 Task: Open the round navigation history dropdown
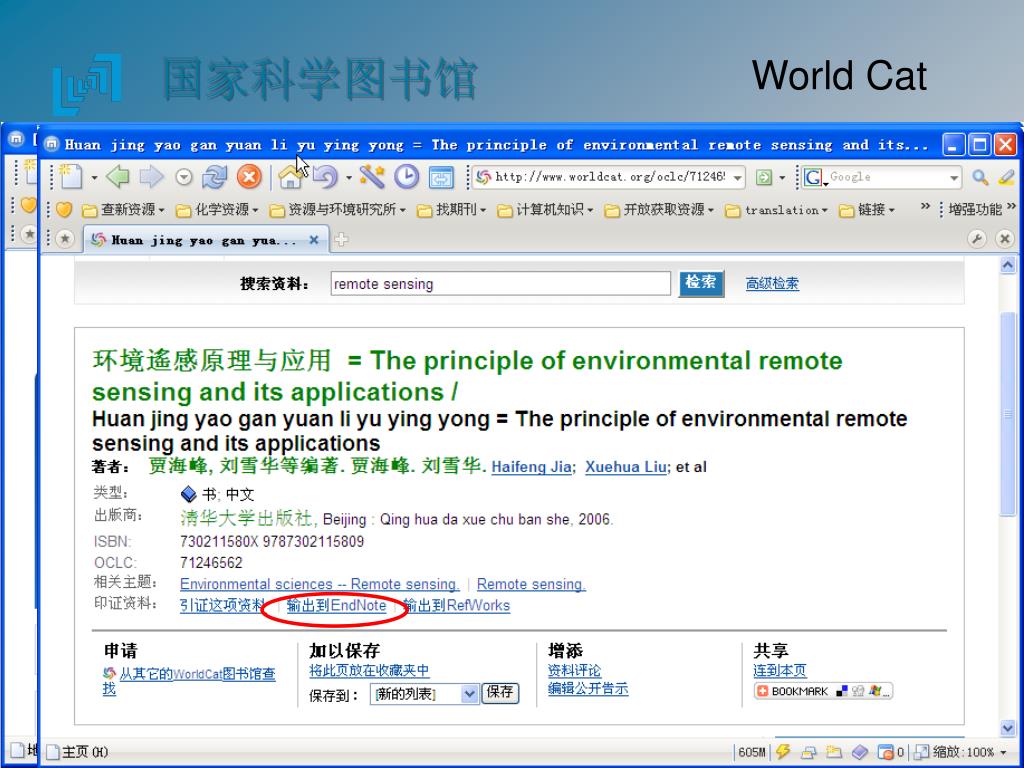[x=184, y=177]
